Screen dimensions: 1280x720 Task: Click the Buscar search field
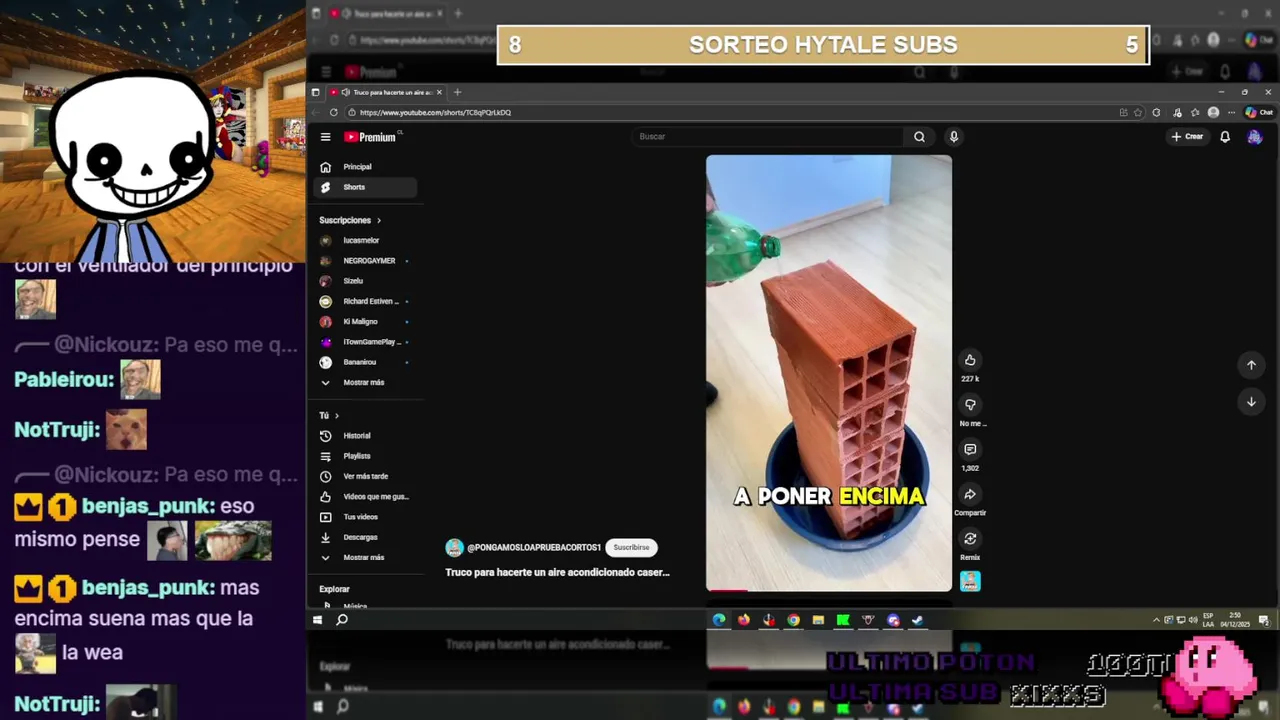(x=768, y=137)
